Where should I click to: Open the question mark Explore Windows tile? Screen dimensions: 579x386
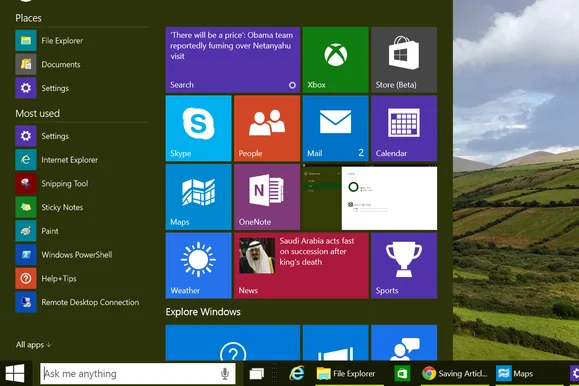click(233, 342)
